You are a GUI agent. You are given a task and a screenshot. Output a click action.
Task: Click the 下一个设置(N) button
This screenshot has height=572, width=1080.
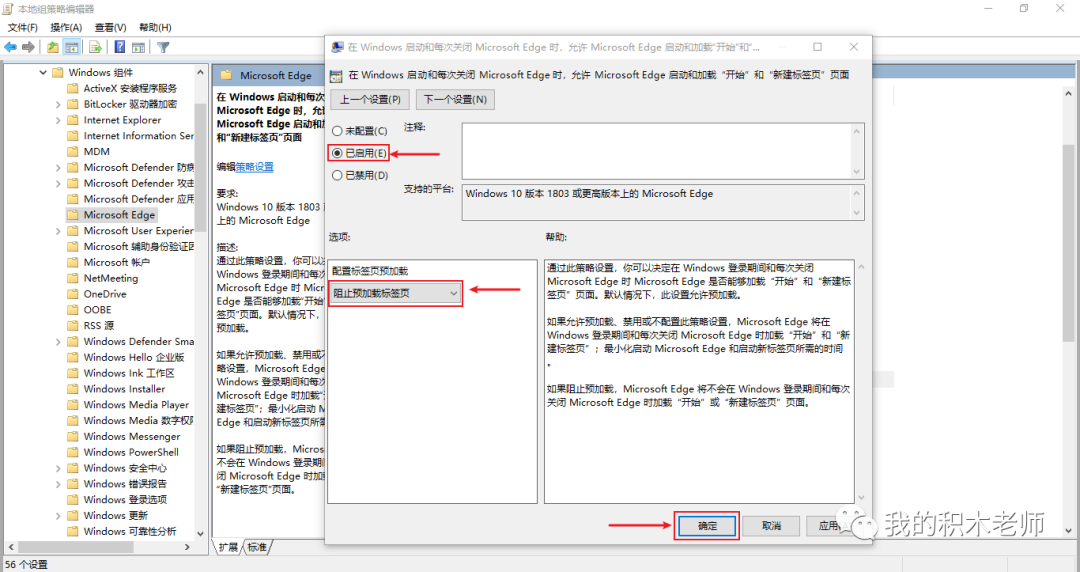point(455,99)
